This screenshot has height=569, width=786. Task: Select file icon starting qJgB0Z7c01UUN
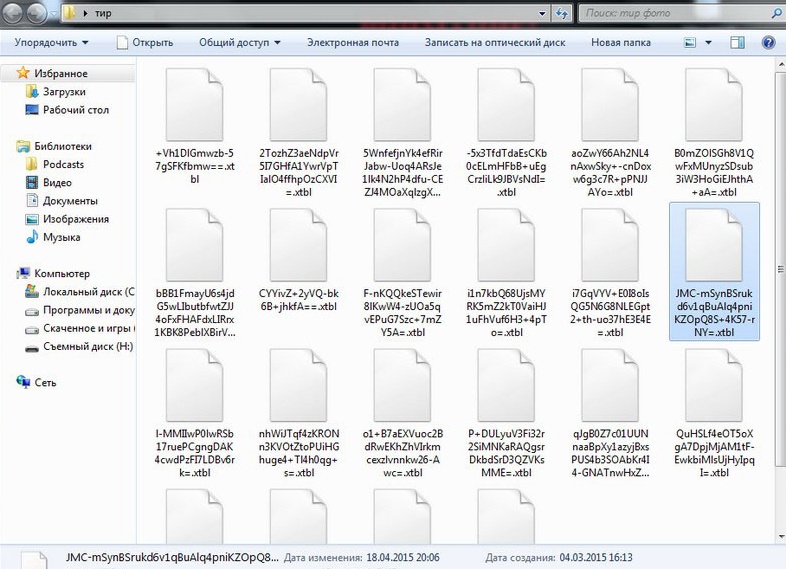(610, 385)
